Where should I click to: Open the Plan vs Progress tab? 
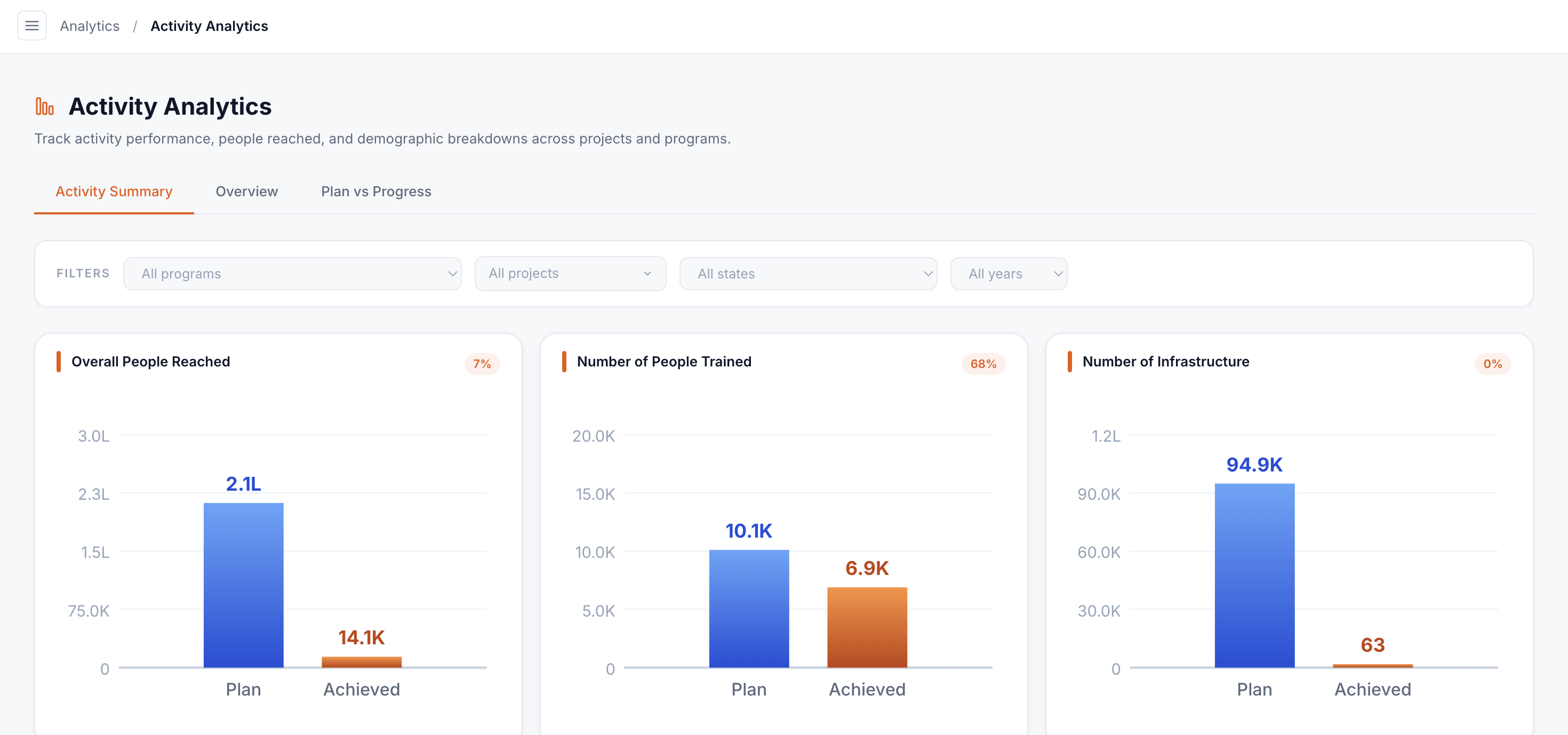pos(376,191)
